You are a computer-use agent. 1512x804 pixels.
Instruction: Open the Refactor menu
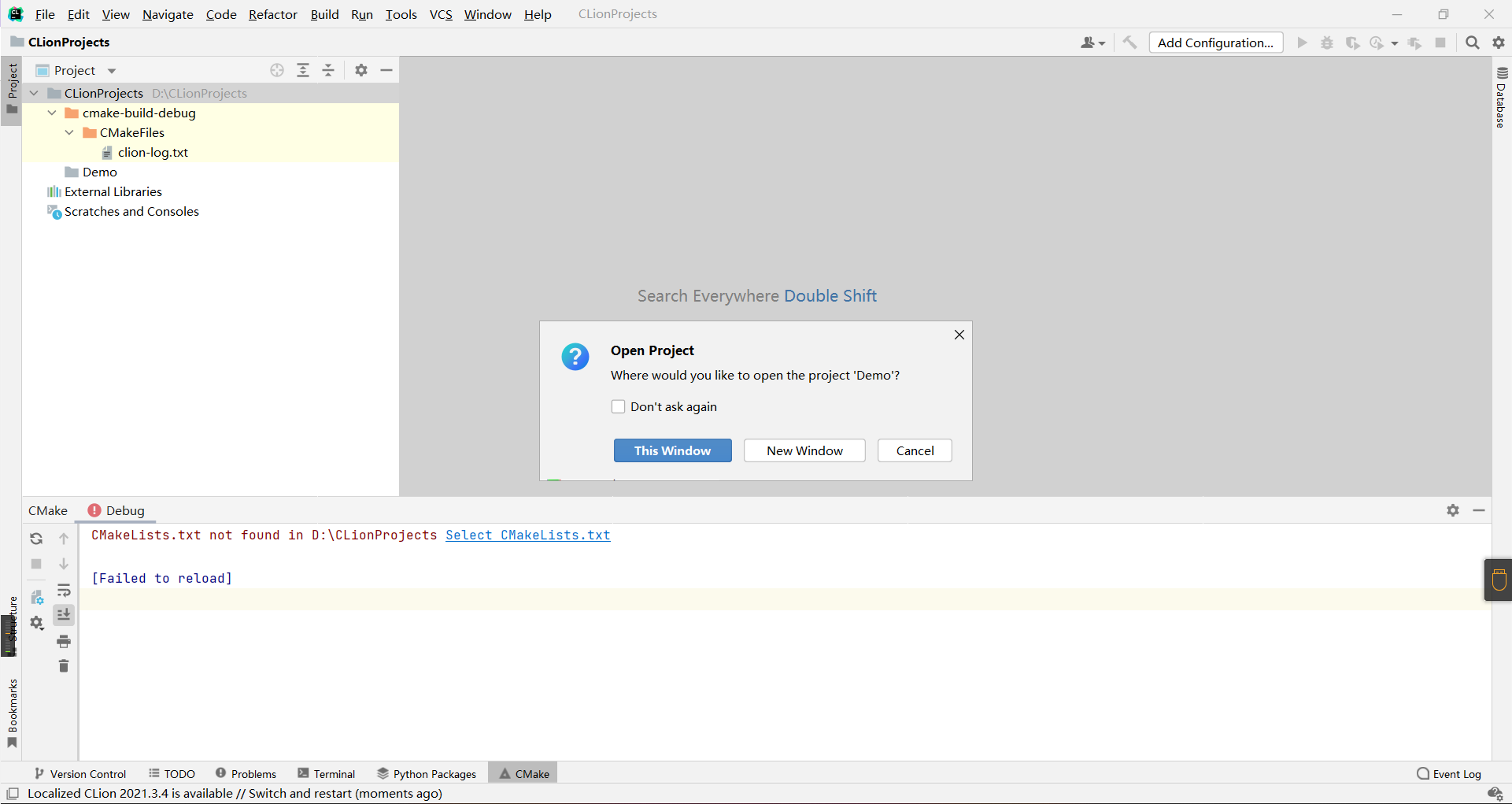point(273,14)
